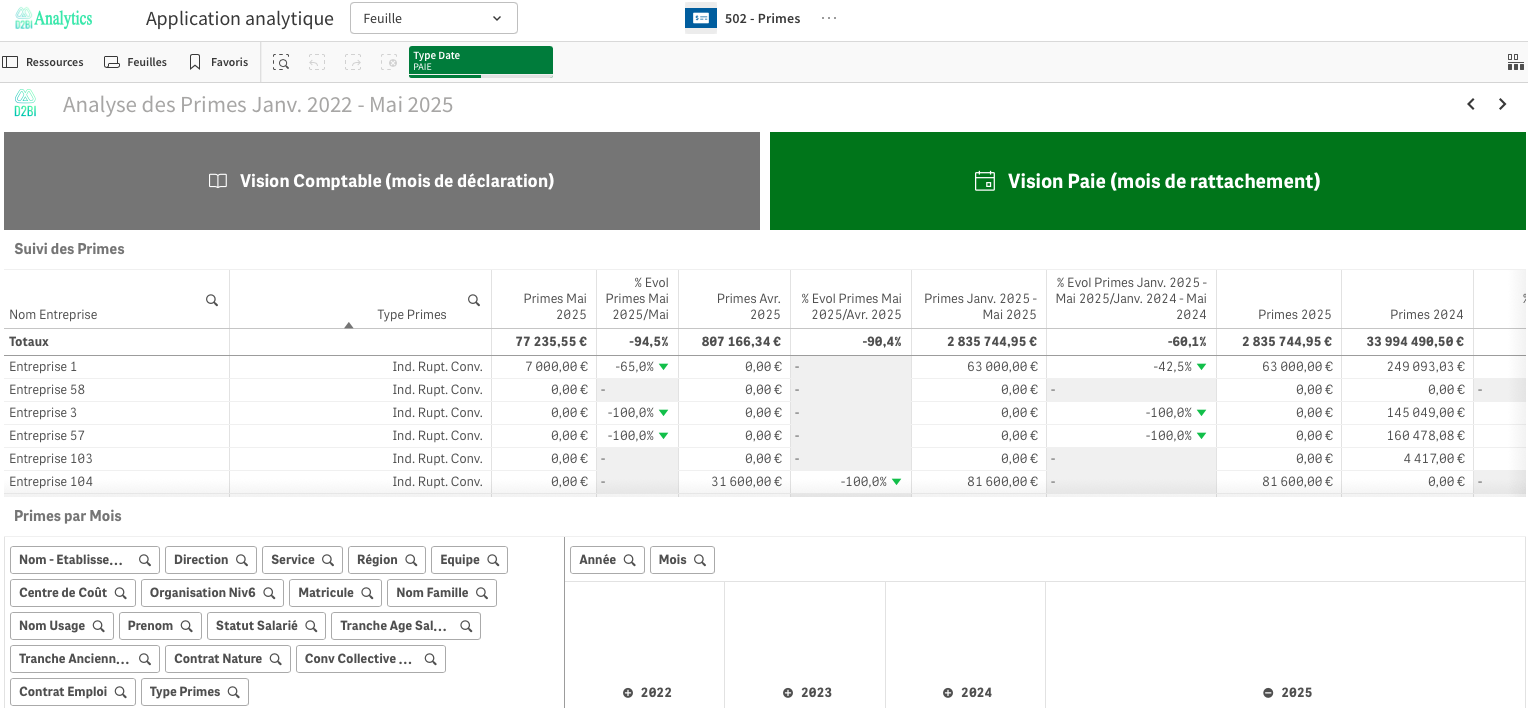The width and height of the screenshot is (1528, 708).
Task: Click the clear all selections icon
Action: pyautogui.click(x=389, y=62)
